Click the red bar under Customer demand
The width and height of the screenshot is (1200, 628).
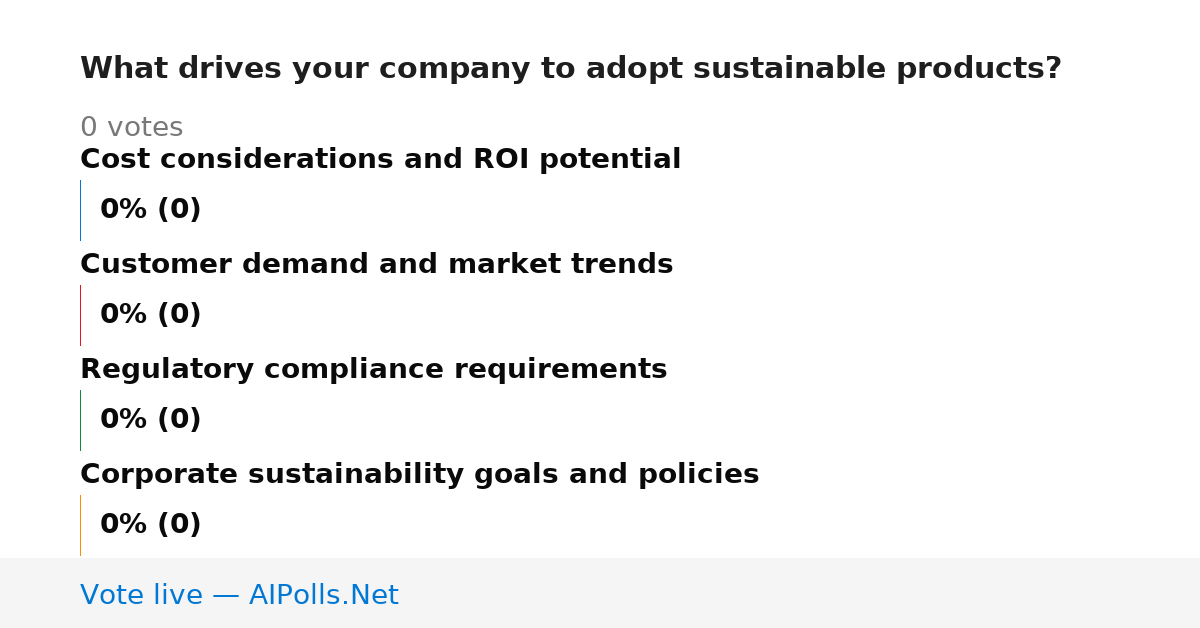[x=80, y=315]
